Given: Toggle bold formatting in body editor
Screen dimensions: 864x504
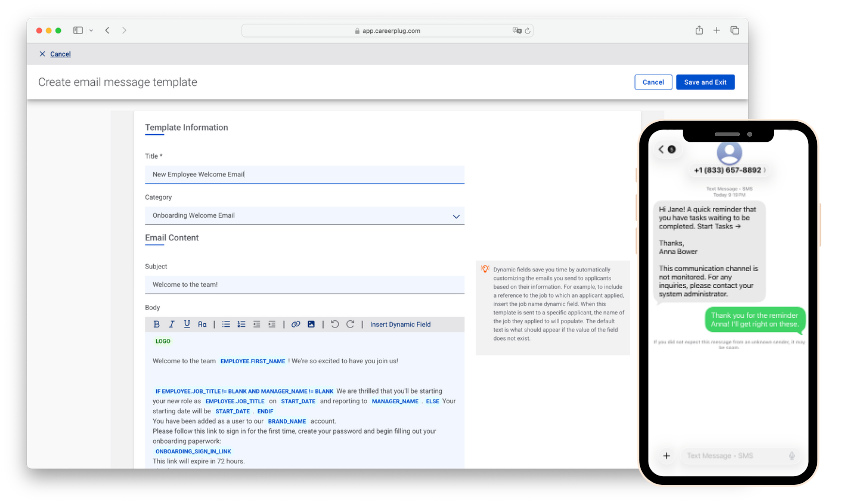Looking at the screenshot, I should pyautogui.click(x=156, y=324).
